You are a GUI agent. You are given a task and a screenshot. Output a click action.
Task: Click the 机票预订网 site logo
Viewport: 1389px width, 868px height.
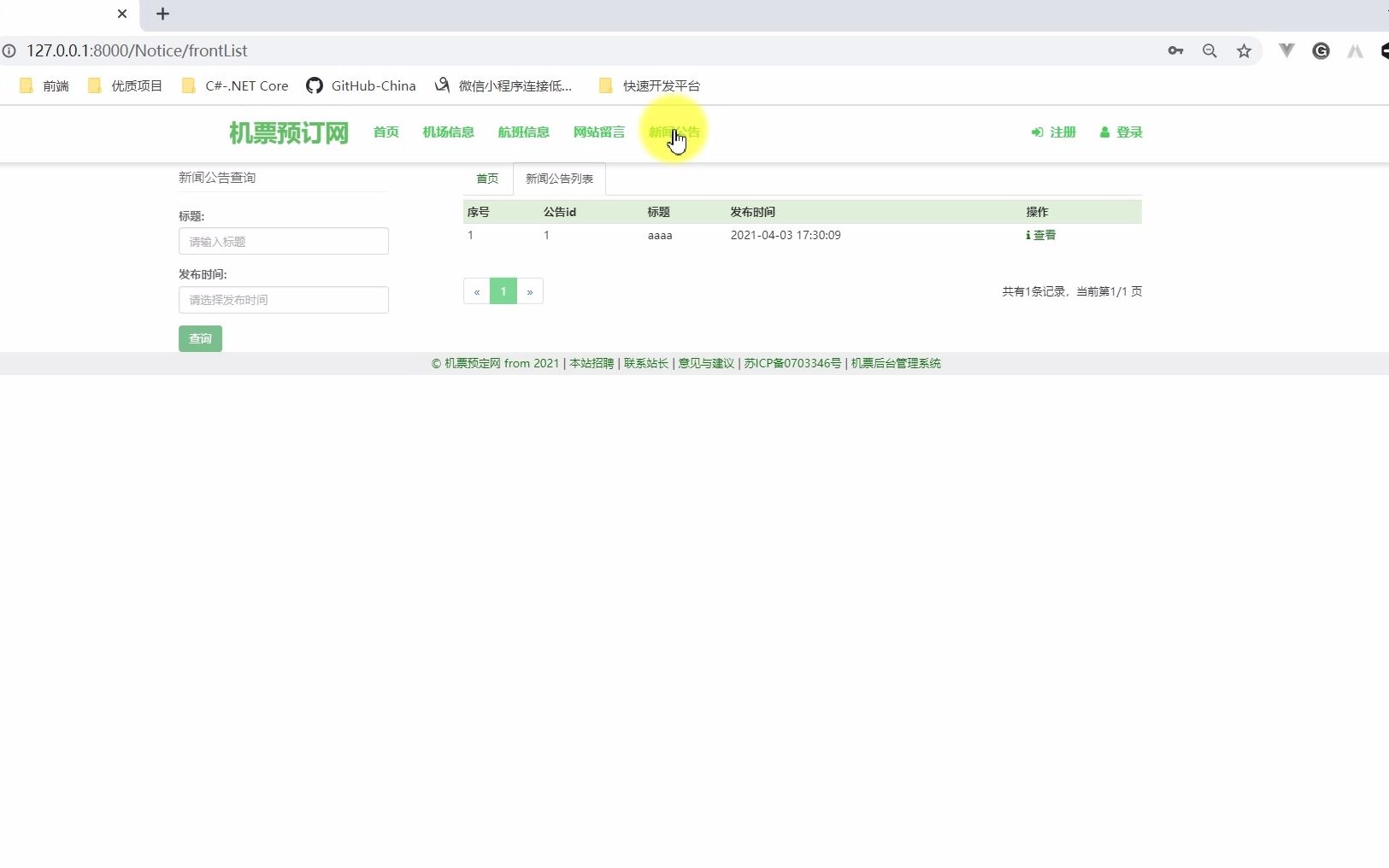tap(289, 132)
